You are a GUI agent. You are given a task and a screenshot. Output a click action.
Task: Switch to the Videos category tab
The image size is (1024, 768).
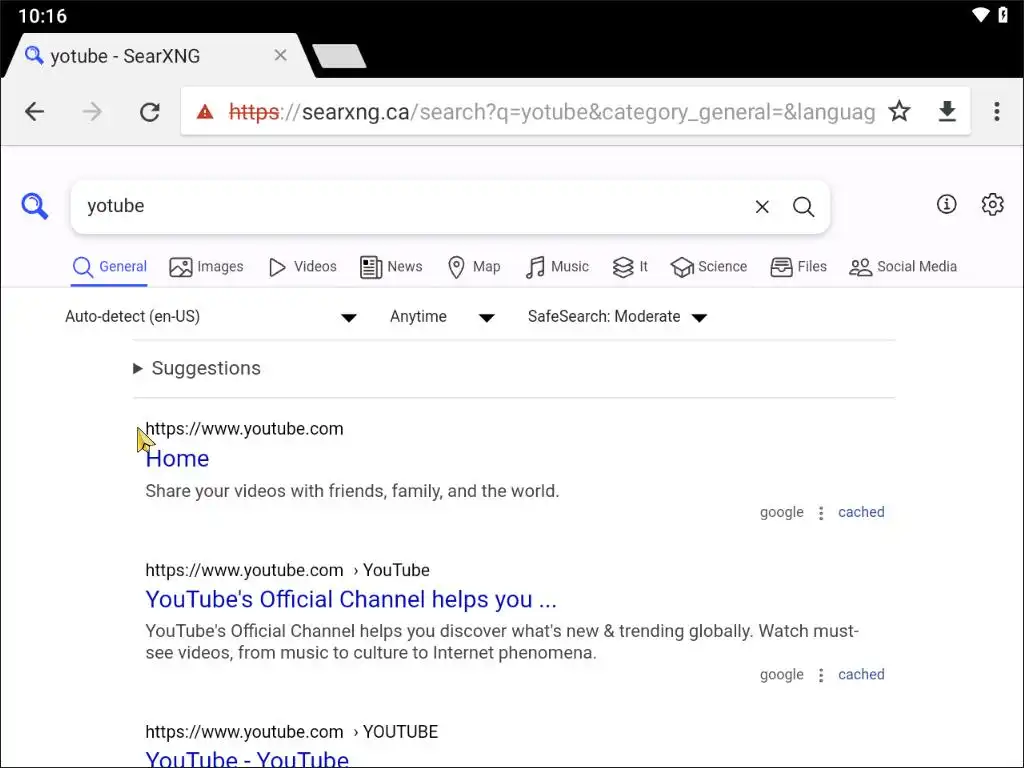[x=302, y=267]
